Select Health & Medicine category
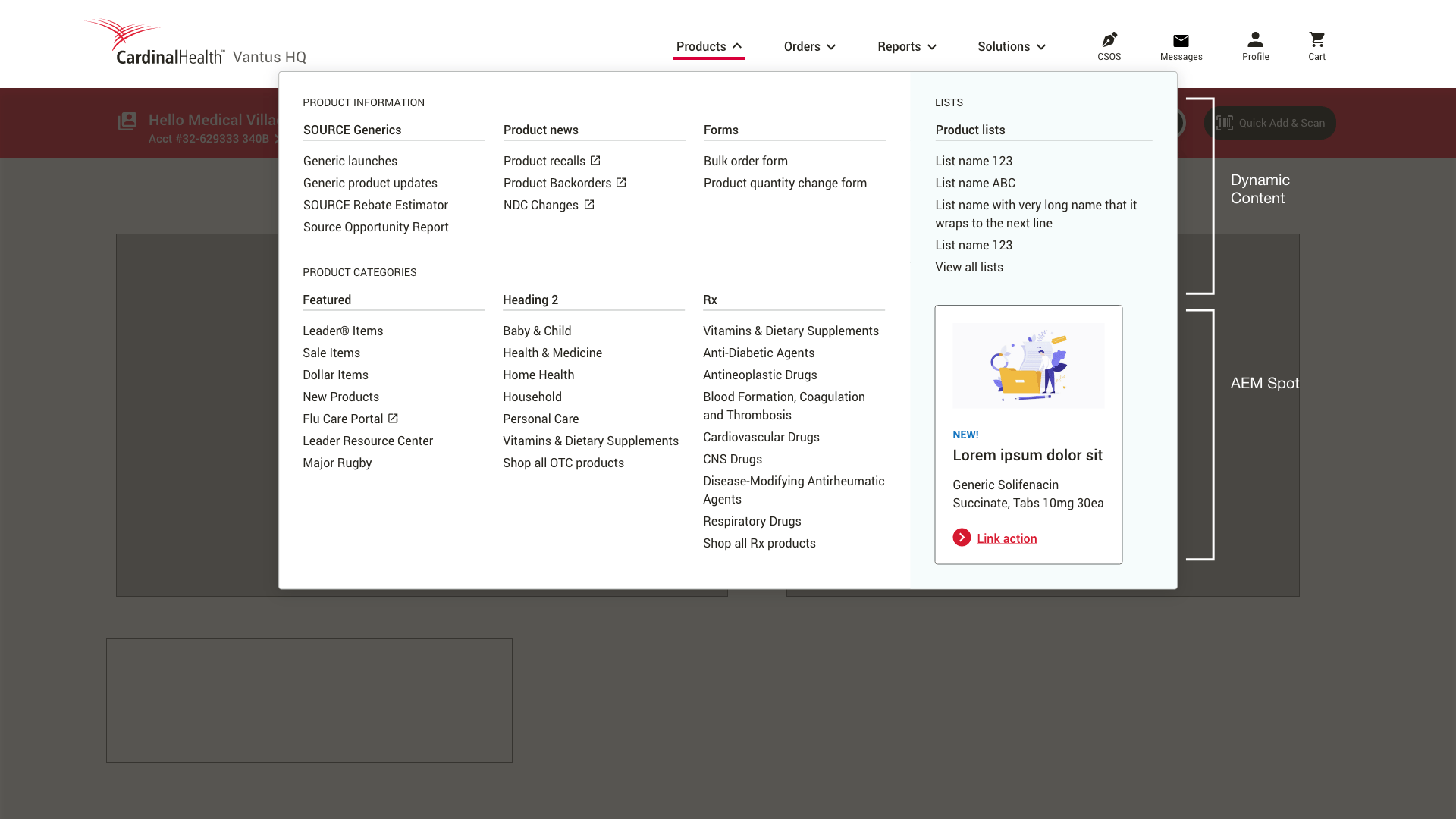1456x819 pixels. (552, 353)
